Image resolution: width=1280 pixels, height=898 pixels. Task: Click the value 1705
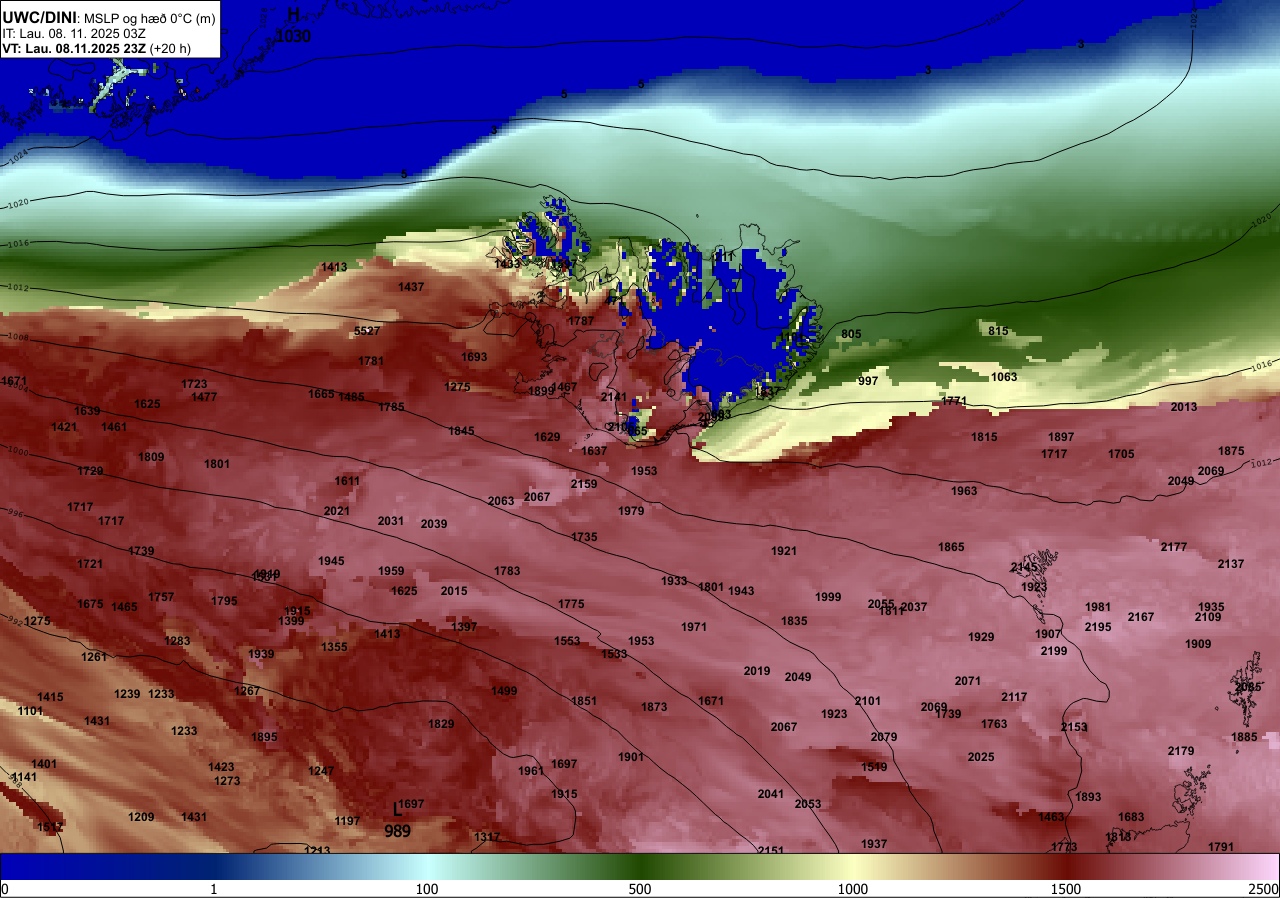coord(1121,454)
